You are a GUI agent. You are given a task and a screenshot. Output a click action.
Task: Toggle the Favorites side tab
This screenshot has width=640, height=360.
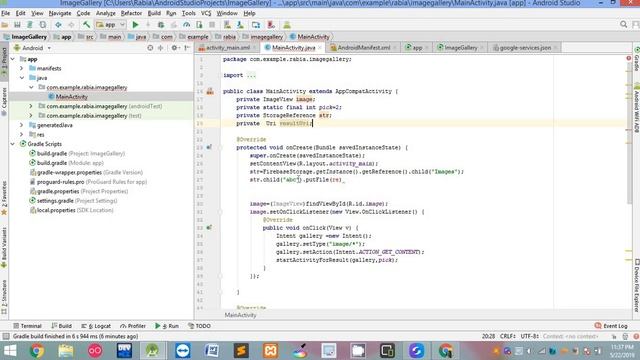pos(4,198)
